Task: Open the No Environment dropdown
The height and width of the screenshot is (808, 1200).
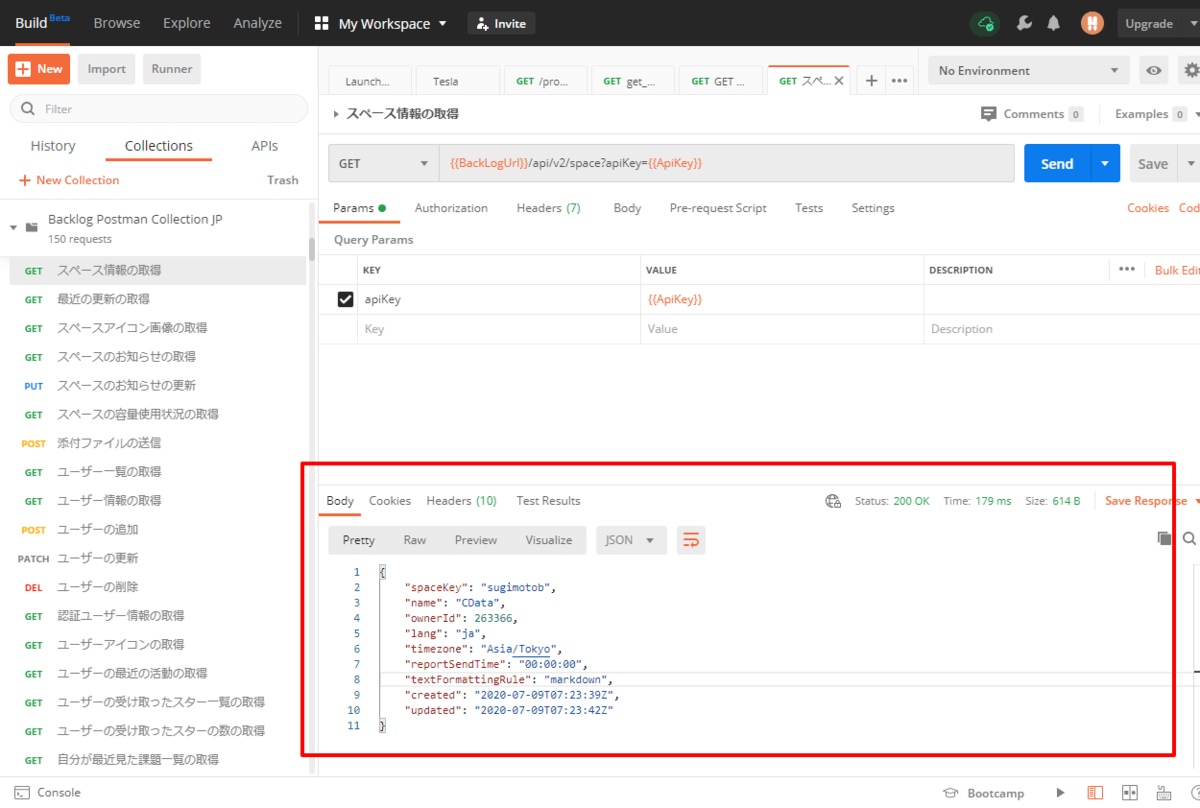Action: pos(1029,71)
